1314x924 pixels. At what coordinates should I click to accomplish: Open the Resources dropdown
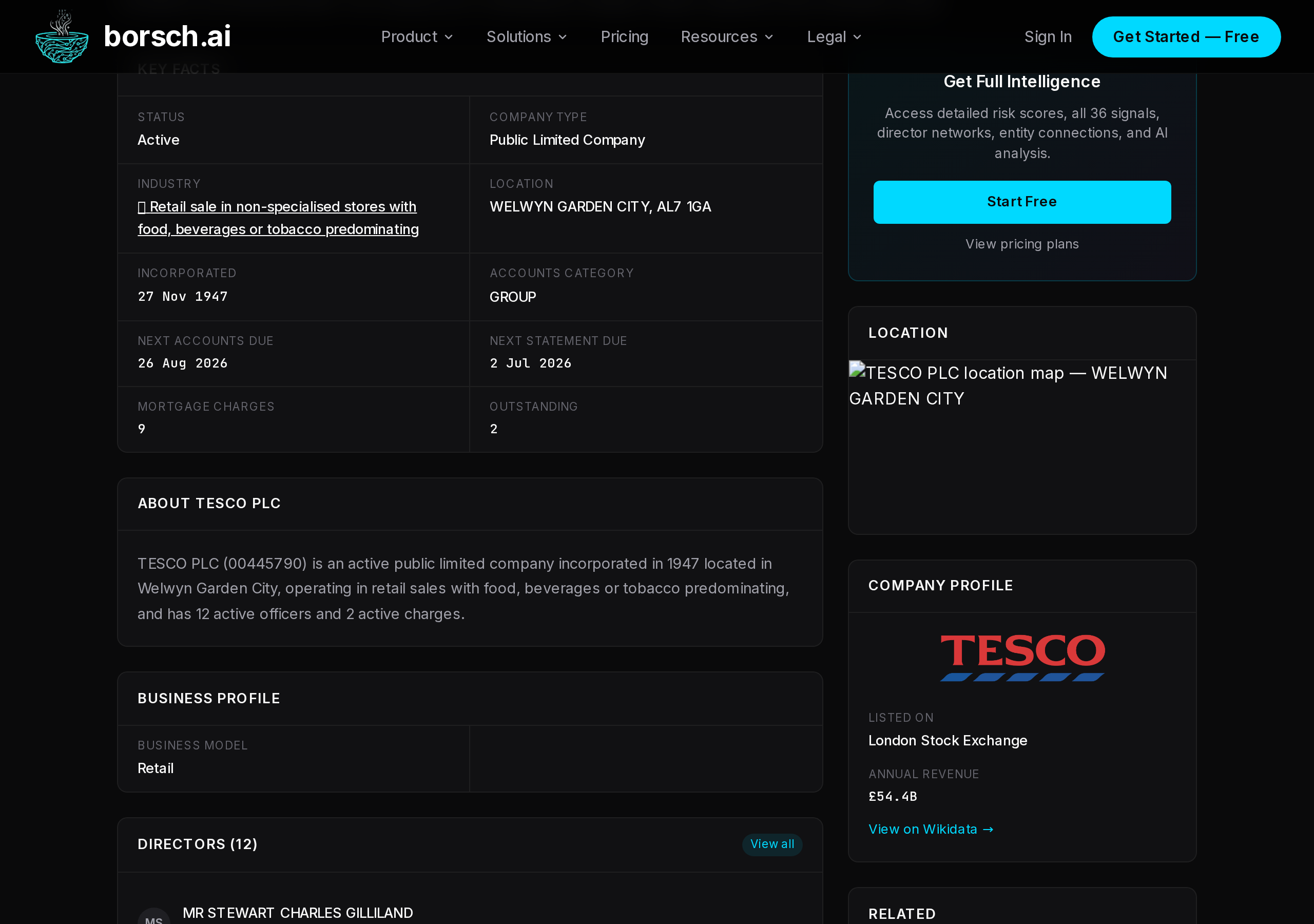(727, 36)
